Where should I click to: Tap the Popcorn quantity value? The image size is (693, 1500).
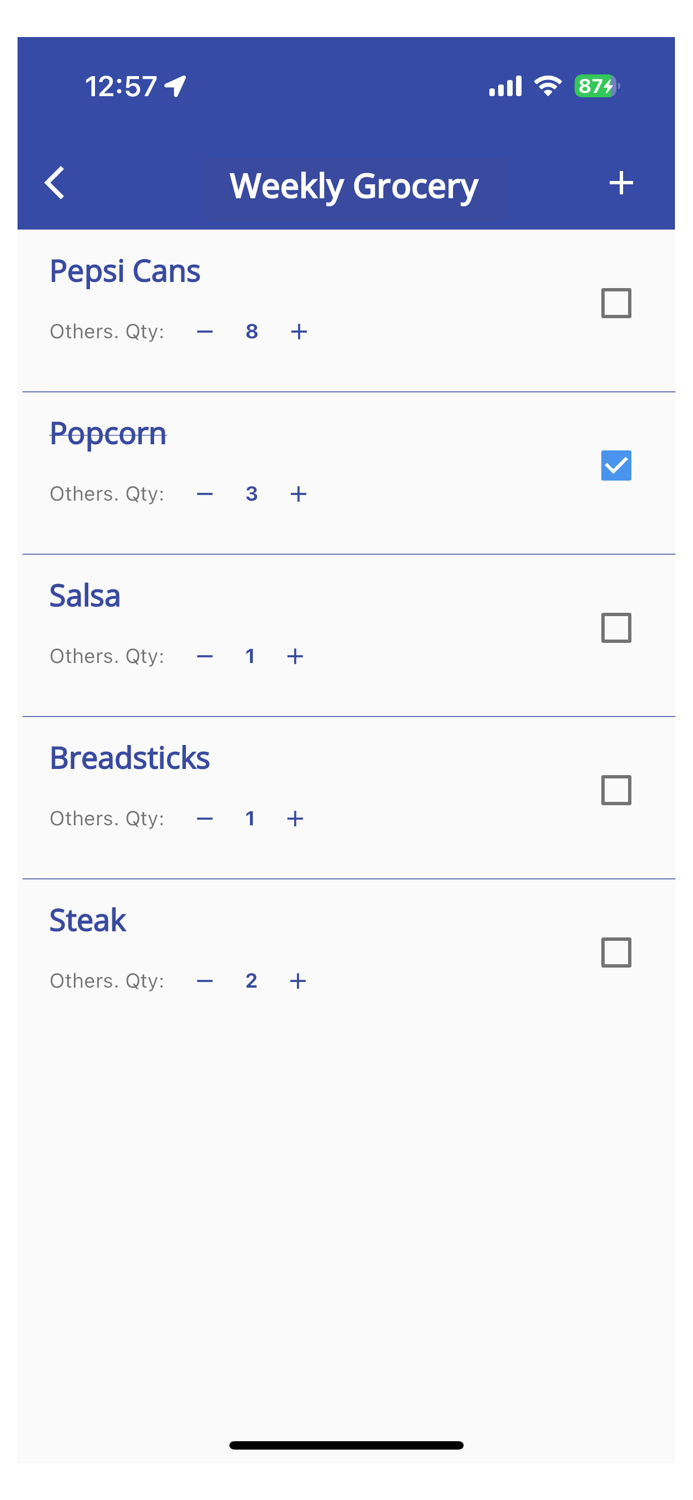251,493
